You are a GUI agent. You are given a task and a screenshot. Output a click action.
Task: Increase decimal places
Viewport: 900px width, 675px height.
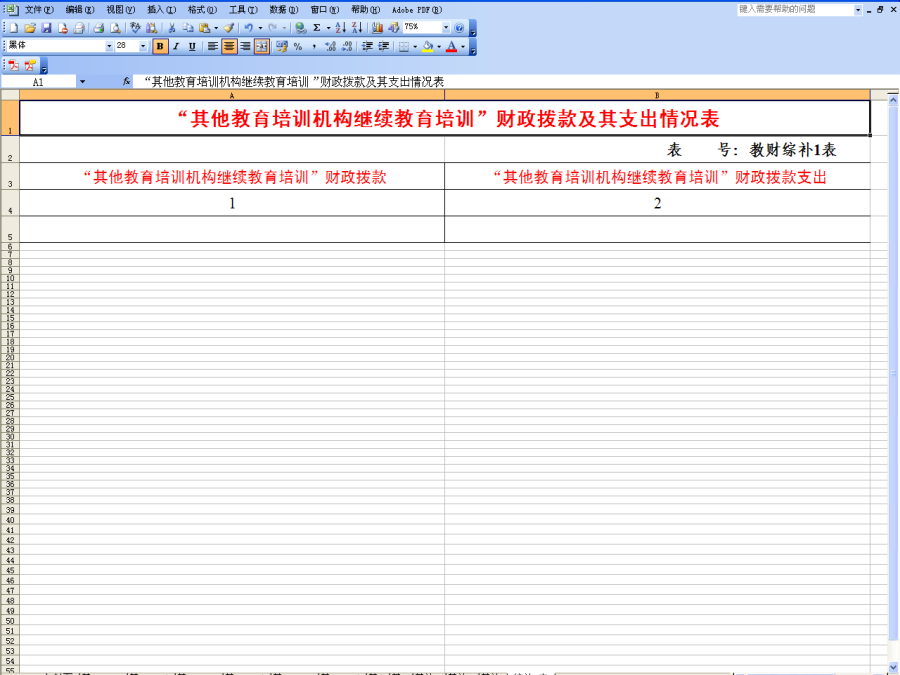click(331, 46)
